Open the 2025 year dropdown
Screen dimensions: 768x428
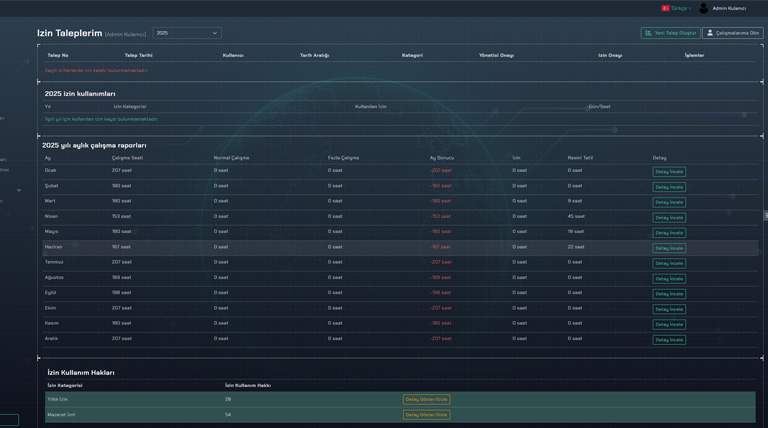click(187, 33)
